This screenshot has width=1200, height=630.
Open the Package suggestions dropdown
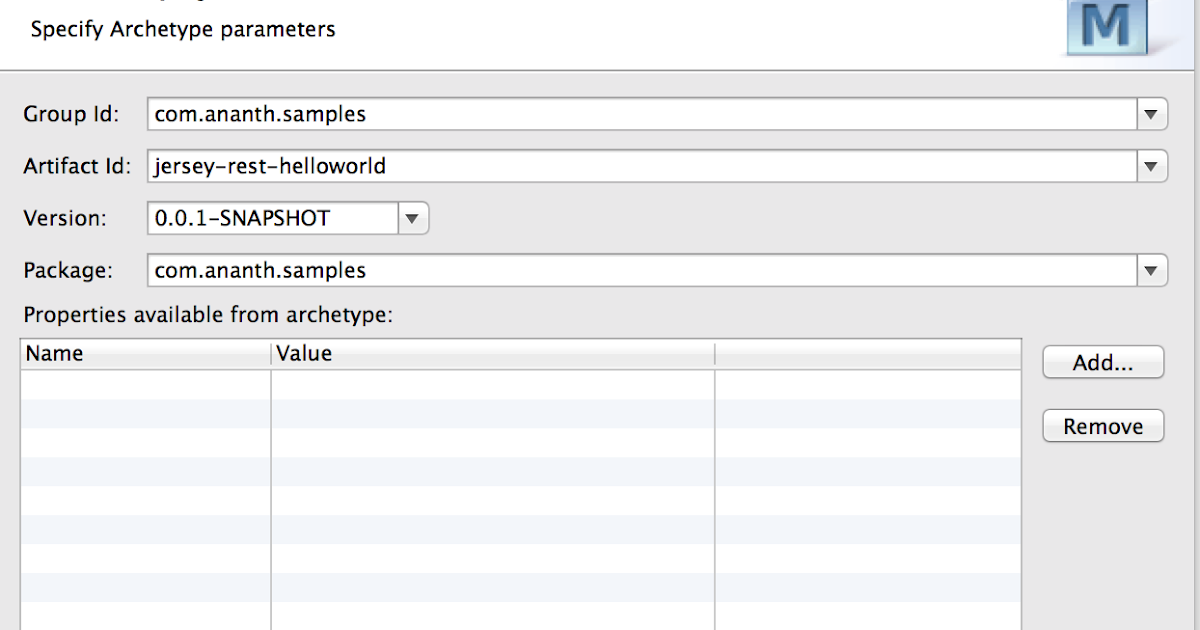(1152, 270)
